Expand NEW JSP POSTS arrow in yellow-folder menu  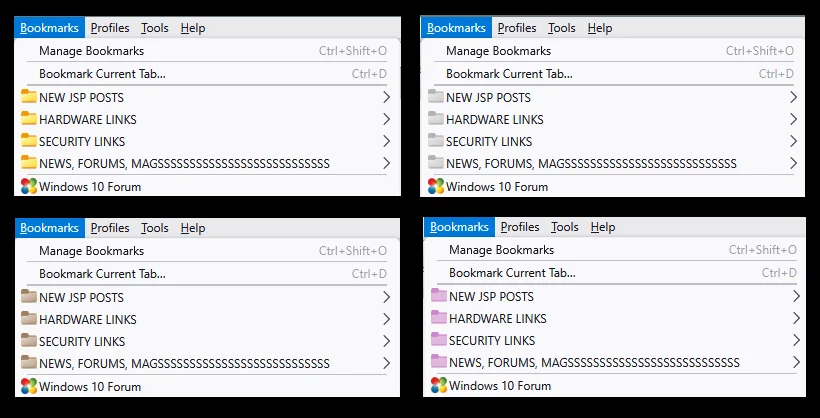[386, 97]
